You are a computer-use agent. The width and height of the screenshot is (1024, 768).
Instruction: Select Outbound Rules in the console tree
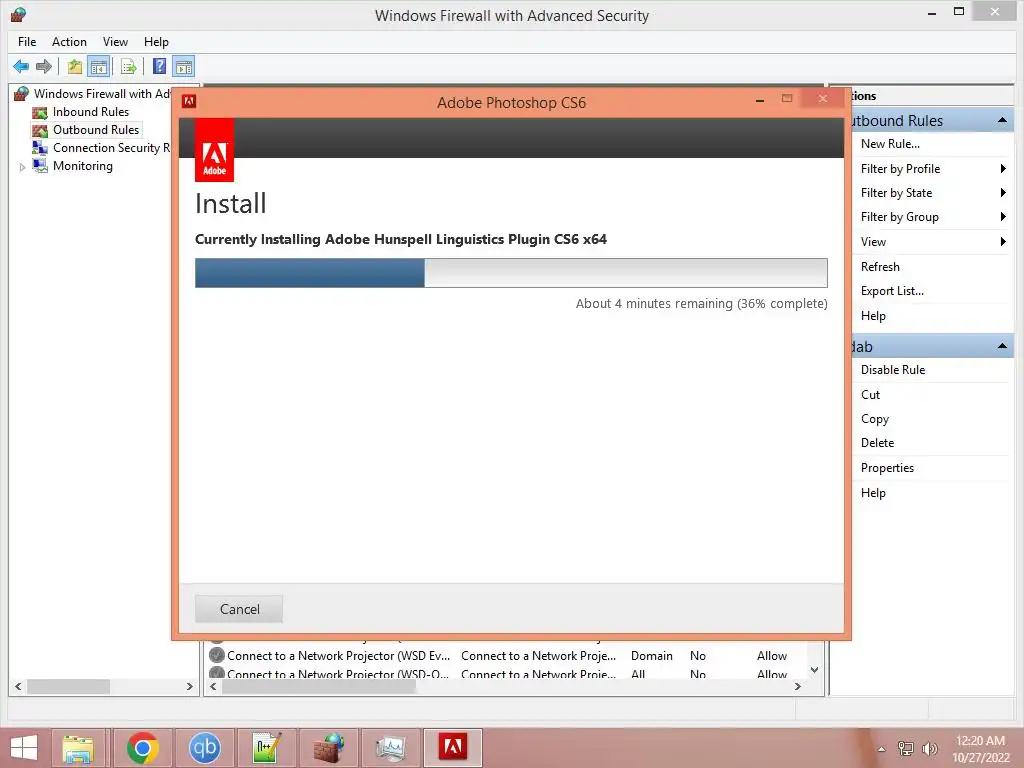click(96, 130)
